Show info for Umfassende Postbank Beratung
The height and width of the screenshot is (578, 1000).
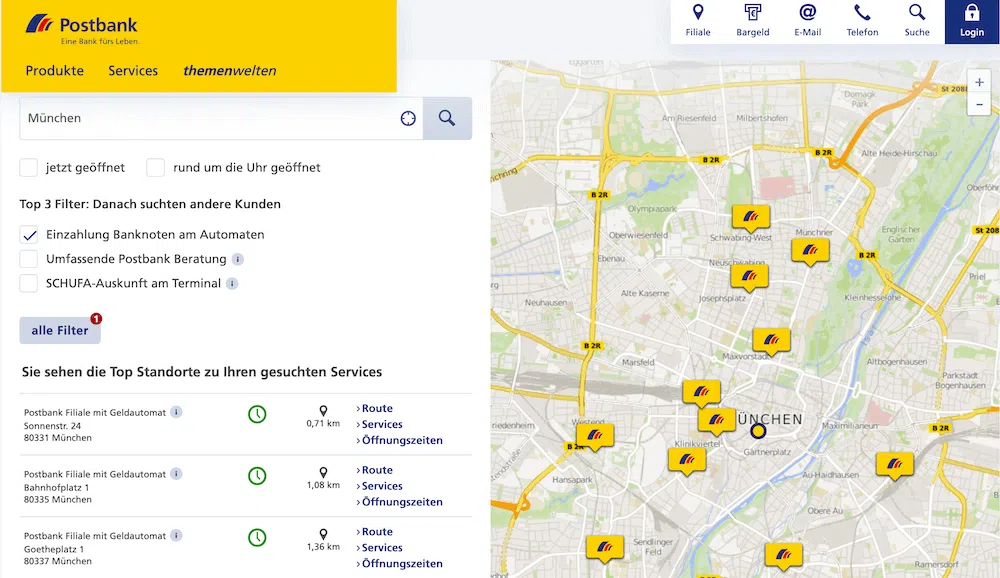pos(238,259)
